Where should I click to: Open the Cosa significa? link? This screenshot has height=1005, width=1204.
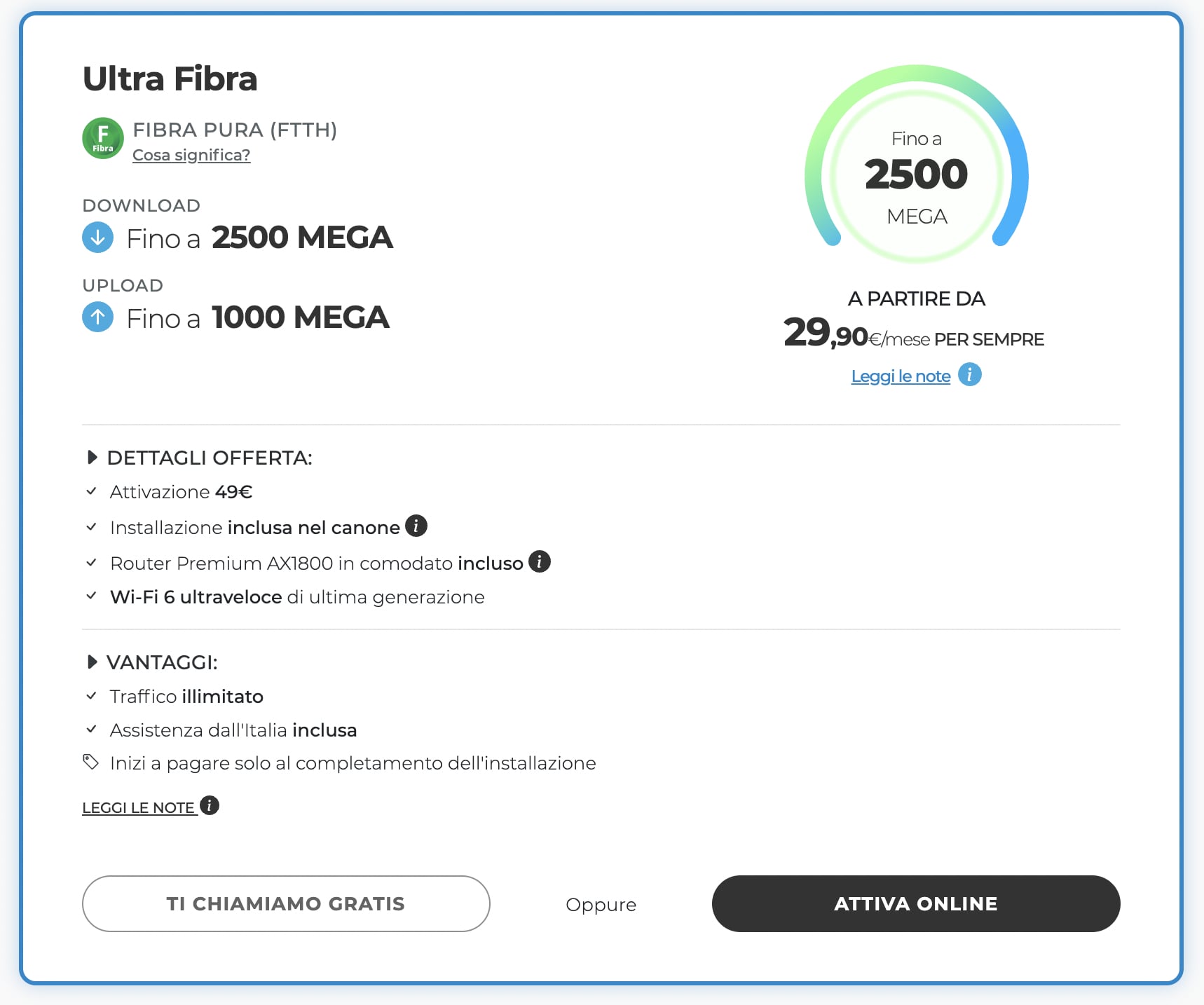[x=191, y=155]
